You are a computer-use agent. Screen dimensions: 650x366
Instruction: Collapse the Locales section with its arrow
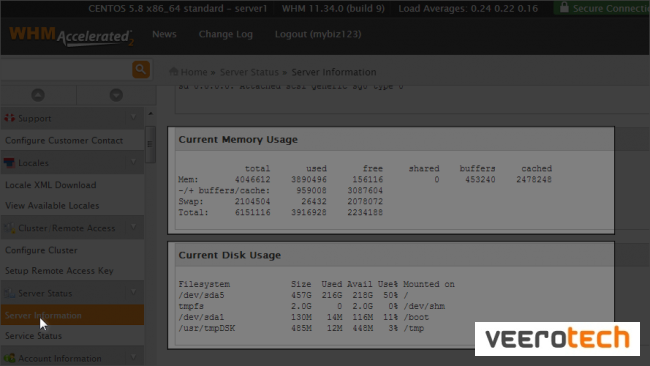(x=133, y=162)
